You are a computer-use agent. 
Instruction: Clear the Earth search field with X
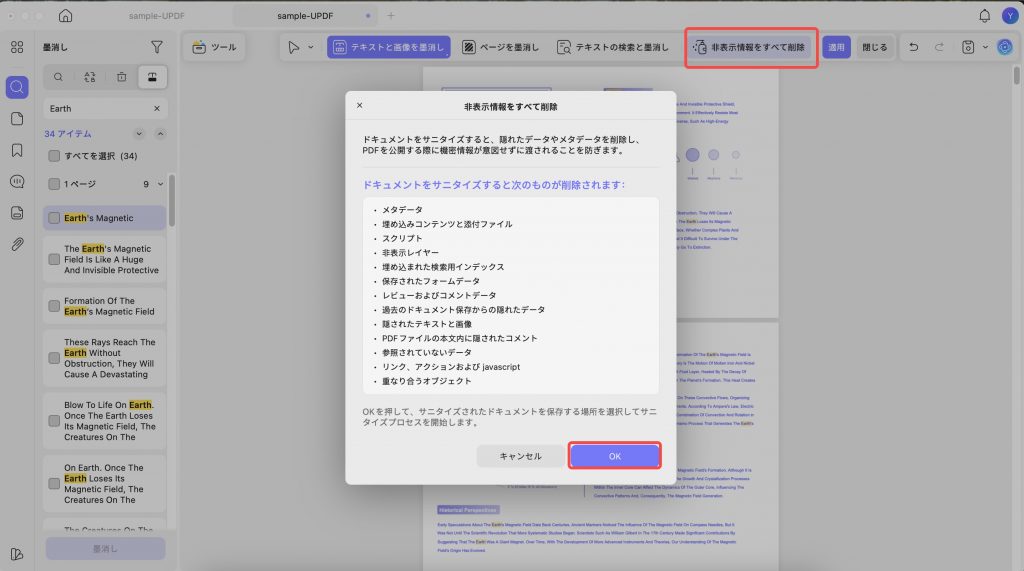click(x=157, y=108)
